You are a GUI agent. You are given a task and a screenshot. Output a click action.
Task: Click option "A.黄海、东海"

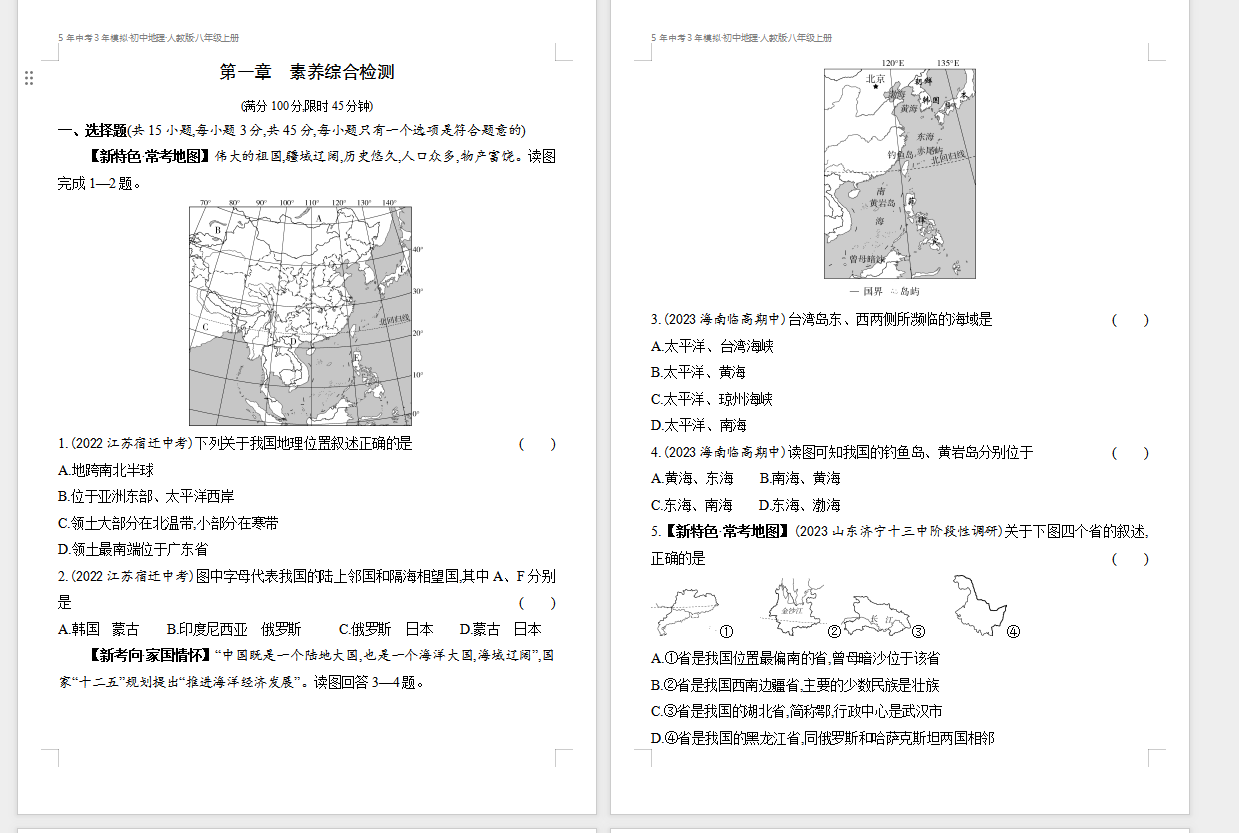[x=692, y=478]
